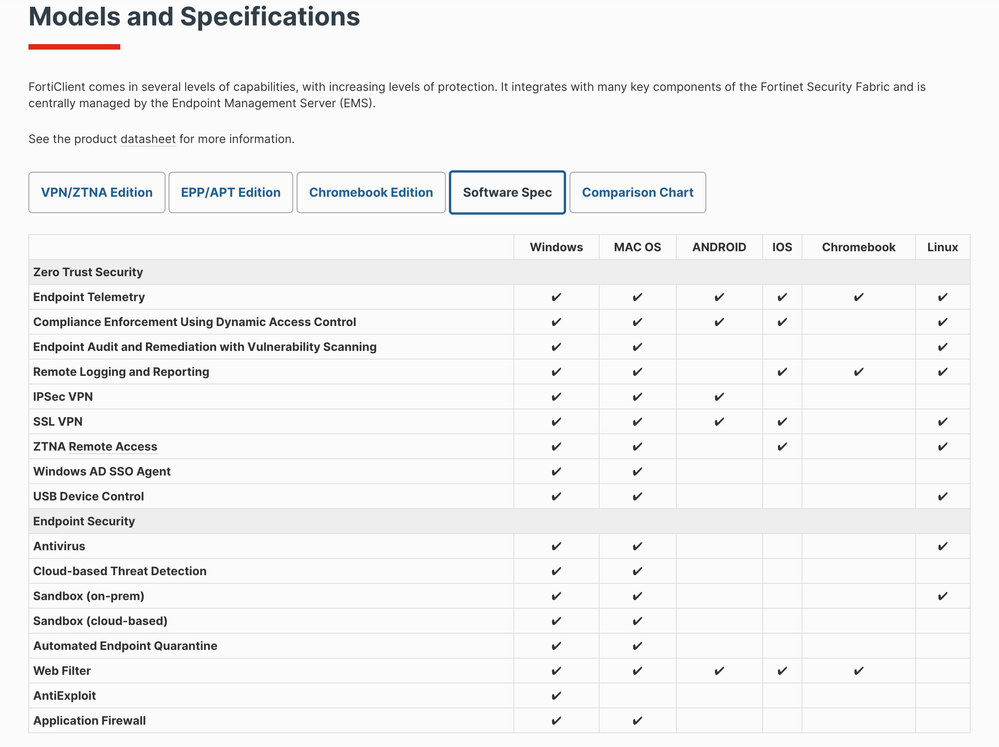Open the Comparison Chart tab

[637, 193]
